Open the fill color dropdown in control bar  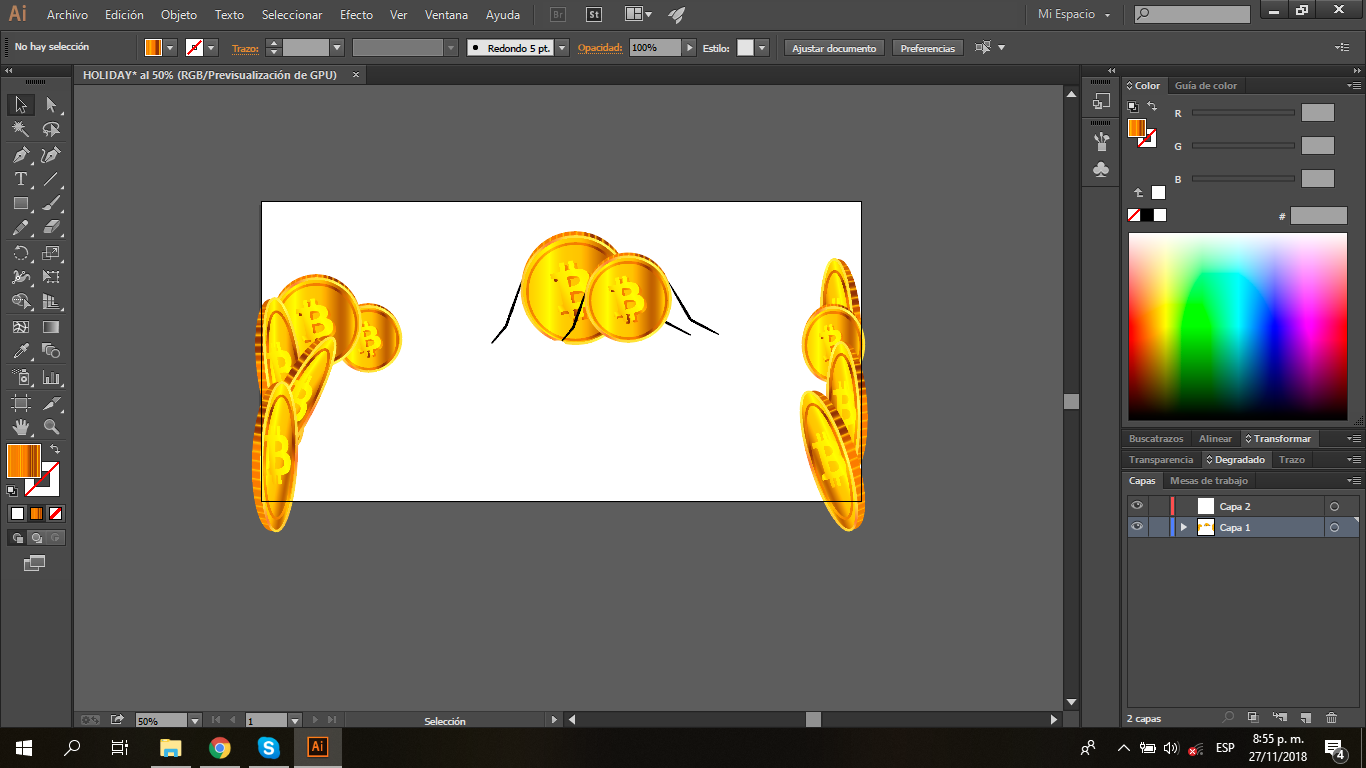pyautogui.click(x=171, y=48)
